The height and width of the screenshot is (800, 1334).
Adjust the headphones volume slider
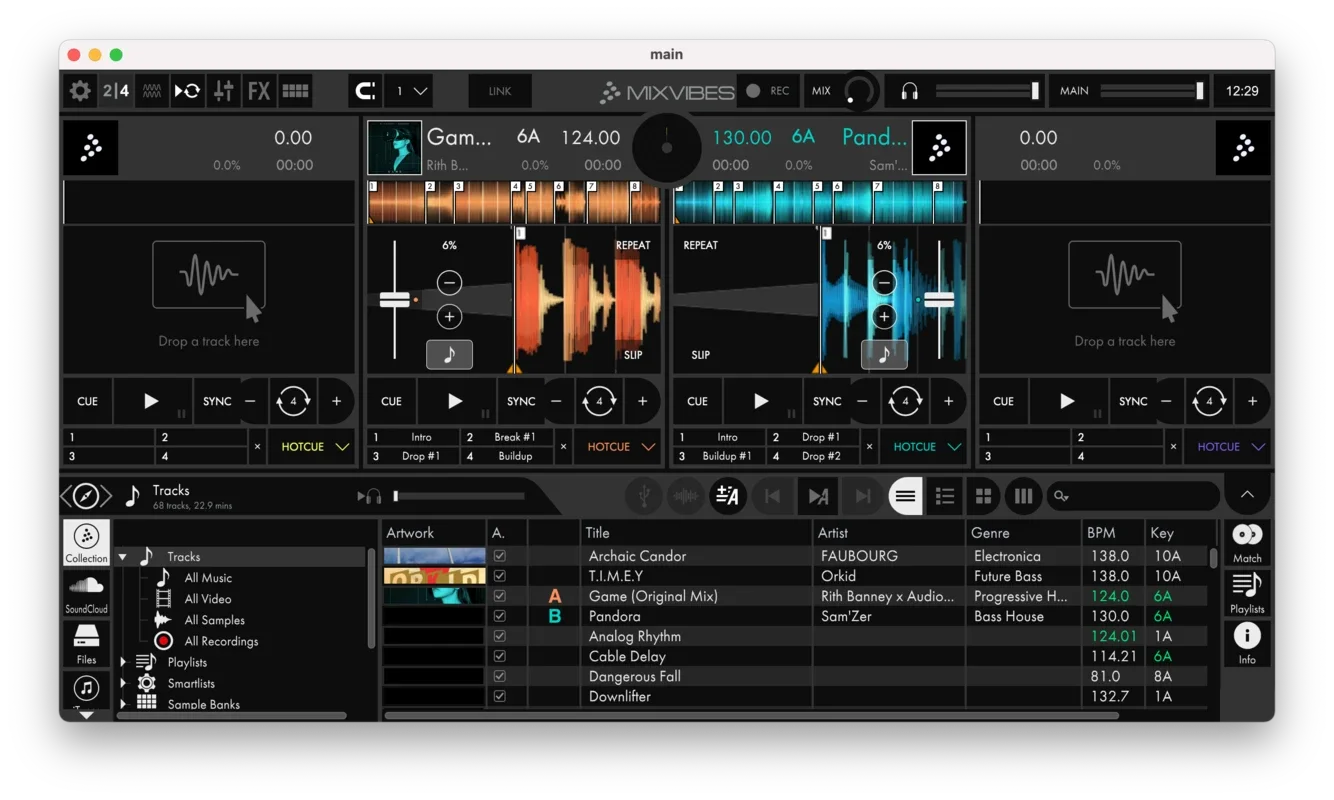988,91
